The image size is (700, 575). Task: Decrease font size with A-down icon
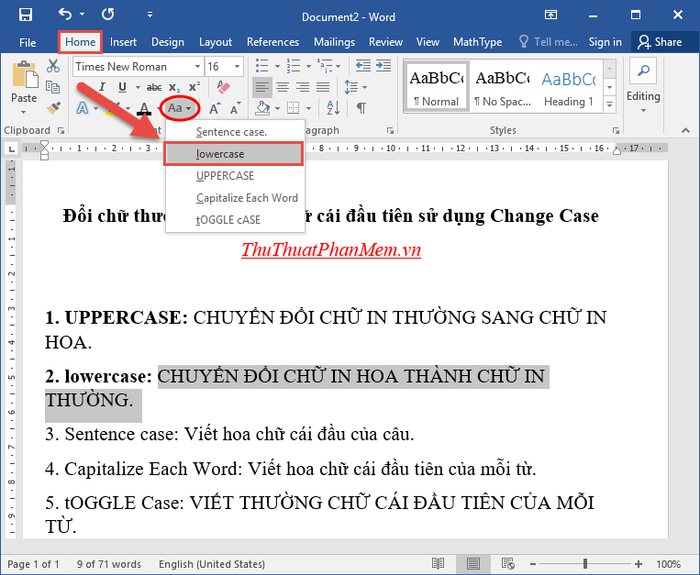[235, 108]
